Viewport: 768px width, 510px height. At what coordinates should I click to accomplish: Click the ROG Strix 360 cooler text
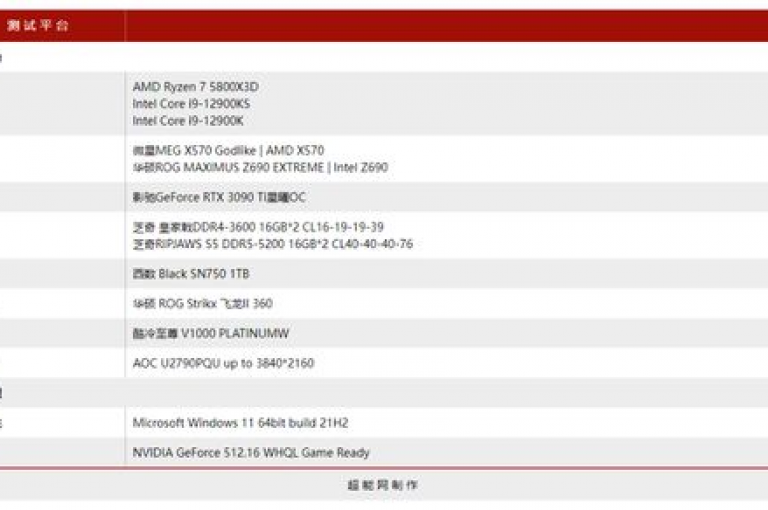tap(202, 304)
